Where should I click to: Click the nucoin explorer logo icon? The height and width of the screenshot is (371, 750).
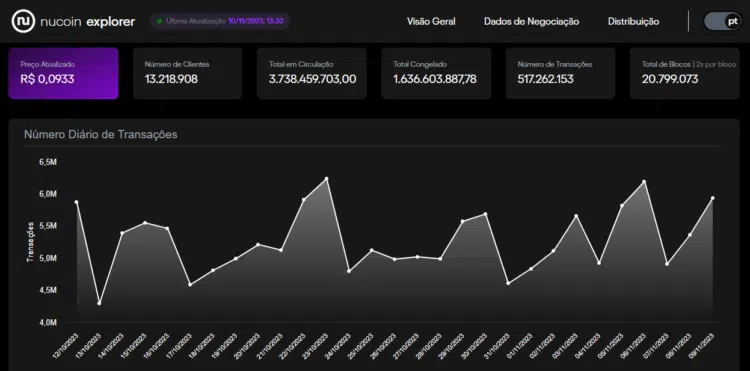[23, 22]
